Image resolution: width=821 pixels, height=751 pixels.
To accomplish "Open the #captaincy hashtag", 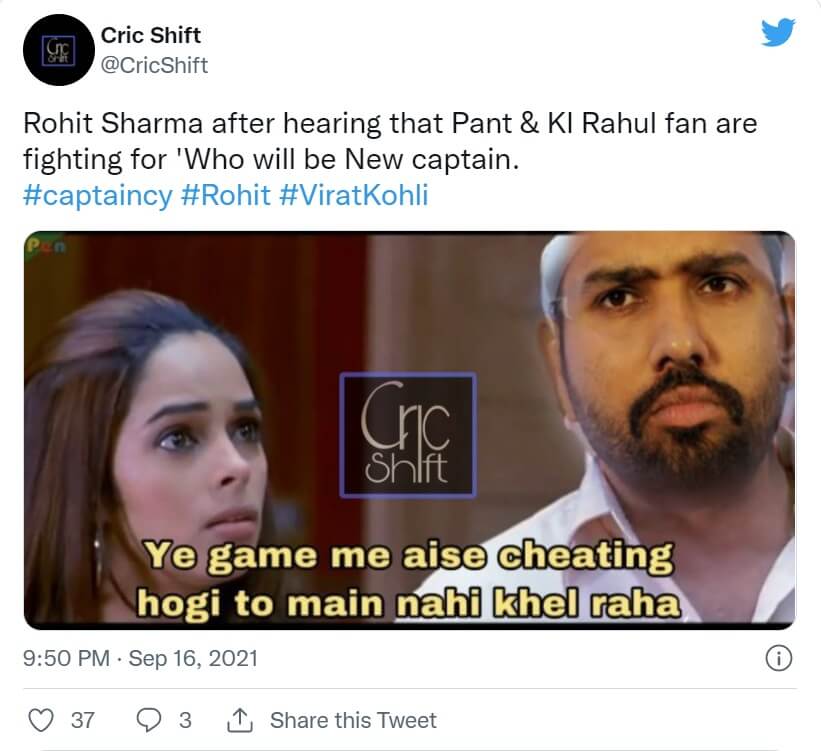I will click(97, 195).
